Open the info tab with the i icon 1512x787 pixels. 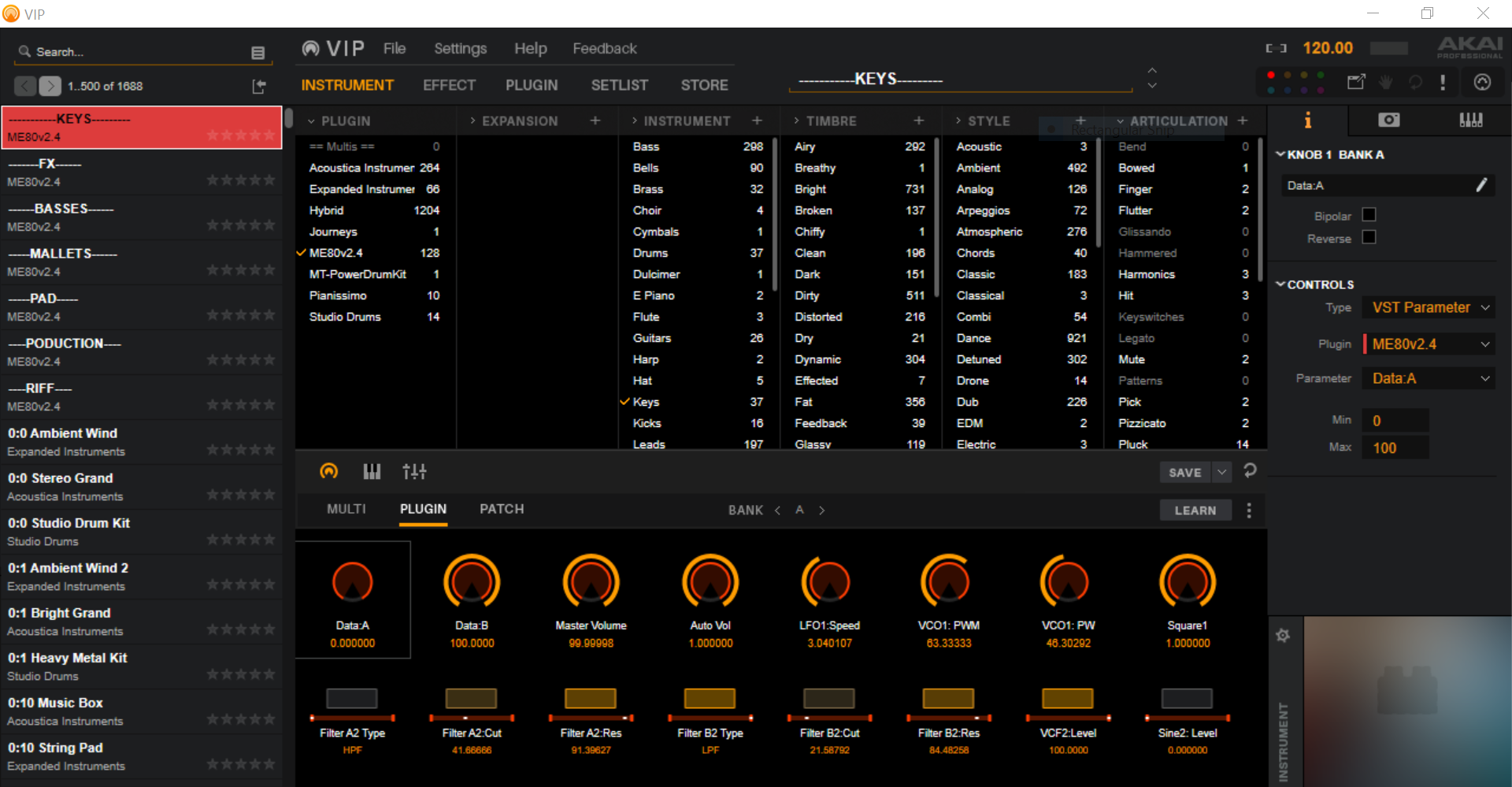click(x=1308, y=120)
